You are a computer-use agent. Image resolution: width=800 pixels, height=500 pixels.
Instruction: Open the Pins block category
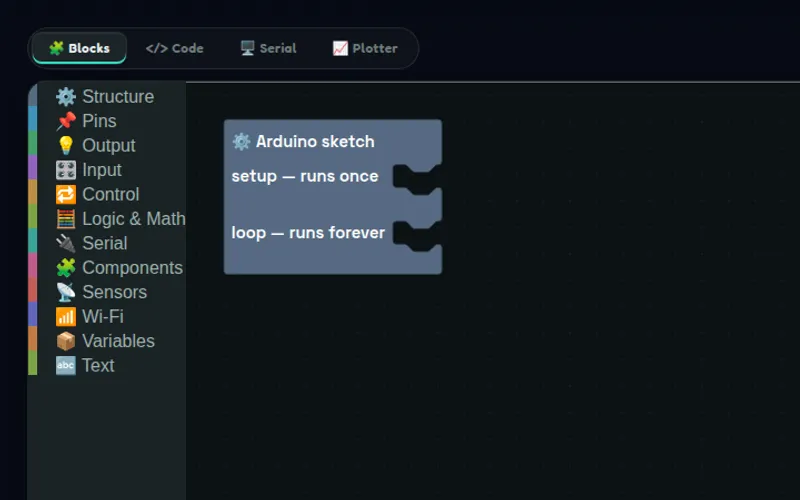(x=107, y=121)
